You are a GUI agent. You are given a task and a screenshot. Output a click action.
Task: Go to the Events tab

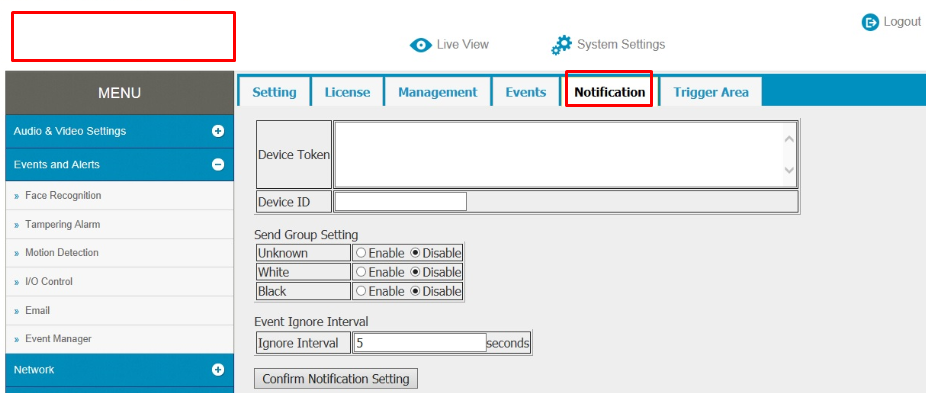526,92
